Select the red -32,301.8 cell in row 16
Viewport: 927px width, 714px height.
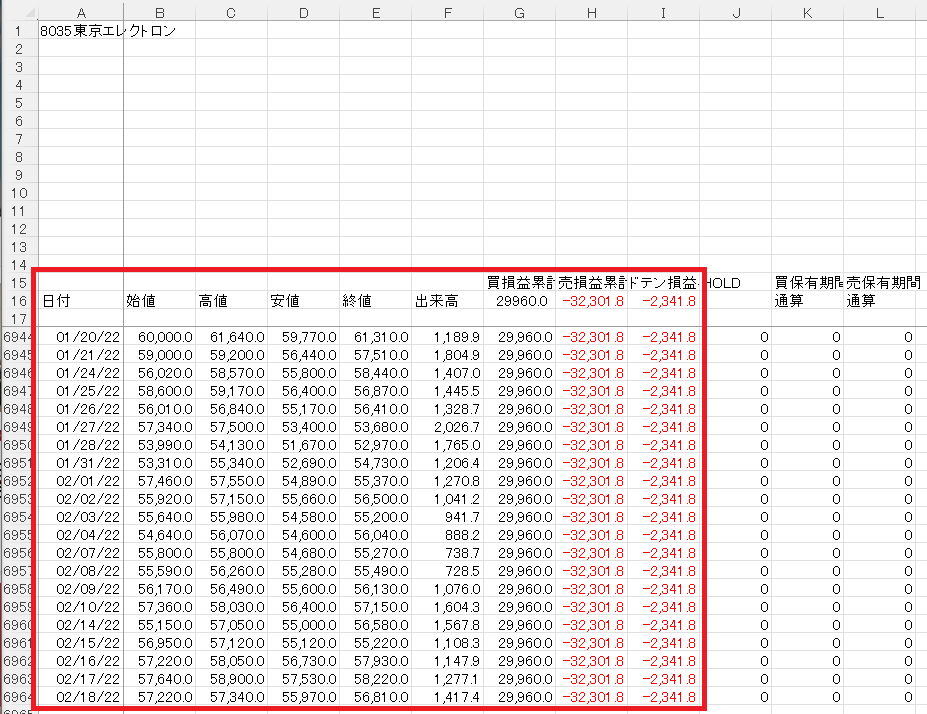pos(592,301)
